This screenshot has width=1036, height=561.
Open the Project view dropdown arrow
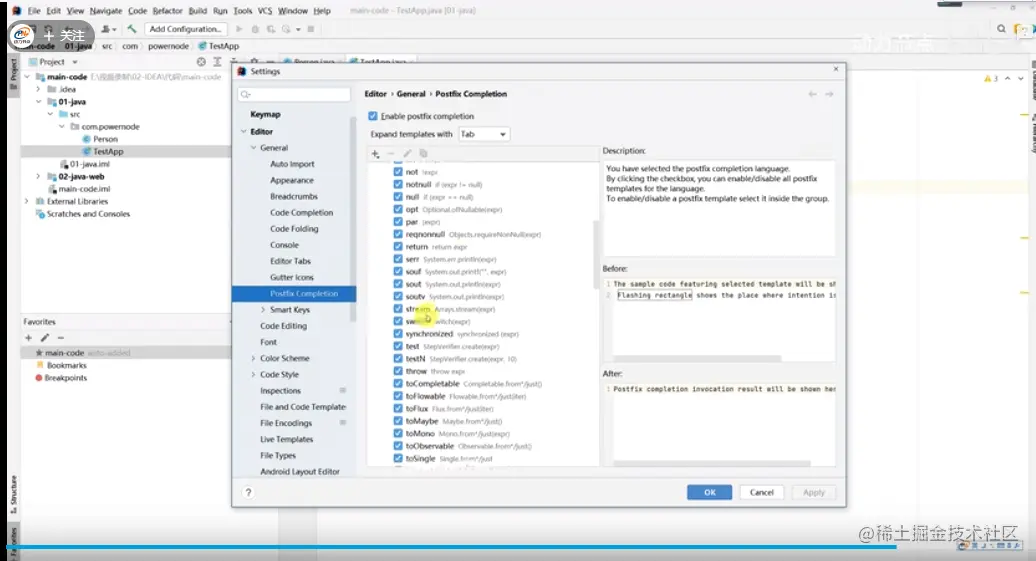point(75,61)
